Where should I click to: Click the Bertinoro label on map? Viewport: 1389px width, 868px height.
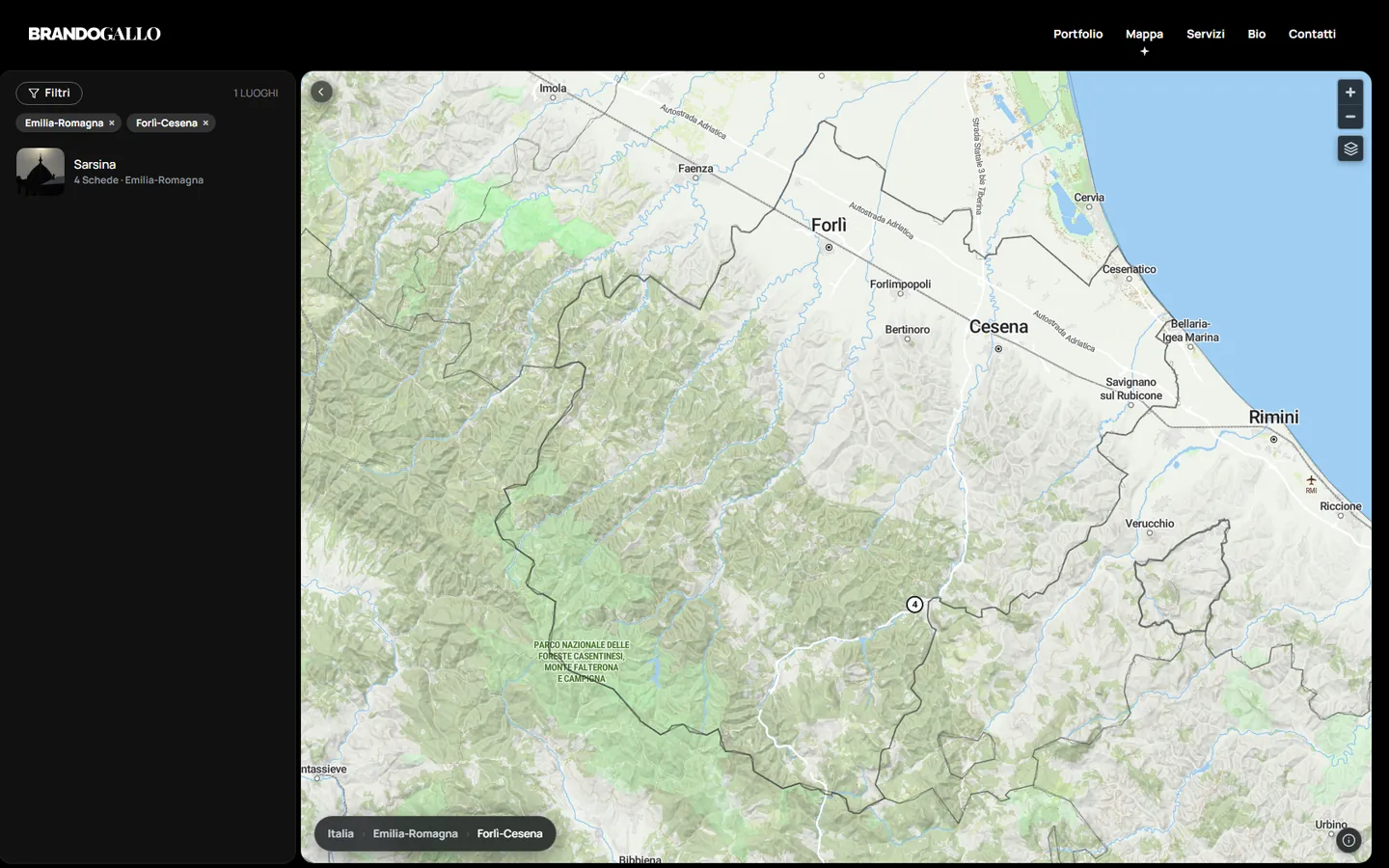click(908, 330)
